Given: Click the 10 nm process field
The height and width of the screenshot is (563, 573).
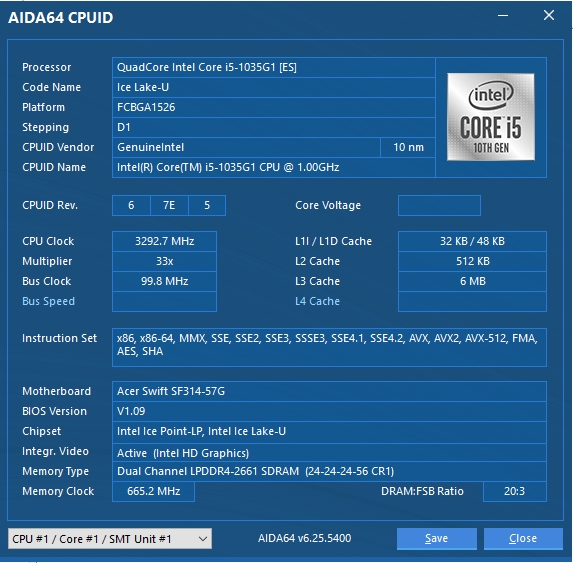Looking at the screenshot, I should 408,147.
